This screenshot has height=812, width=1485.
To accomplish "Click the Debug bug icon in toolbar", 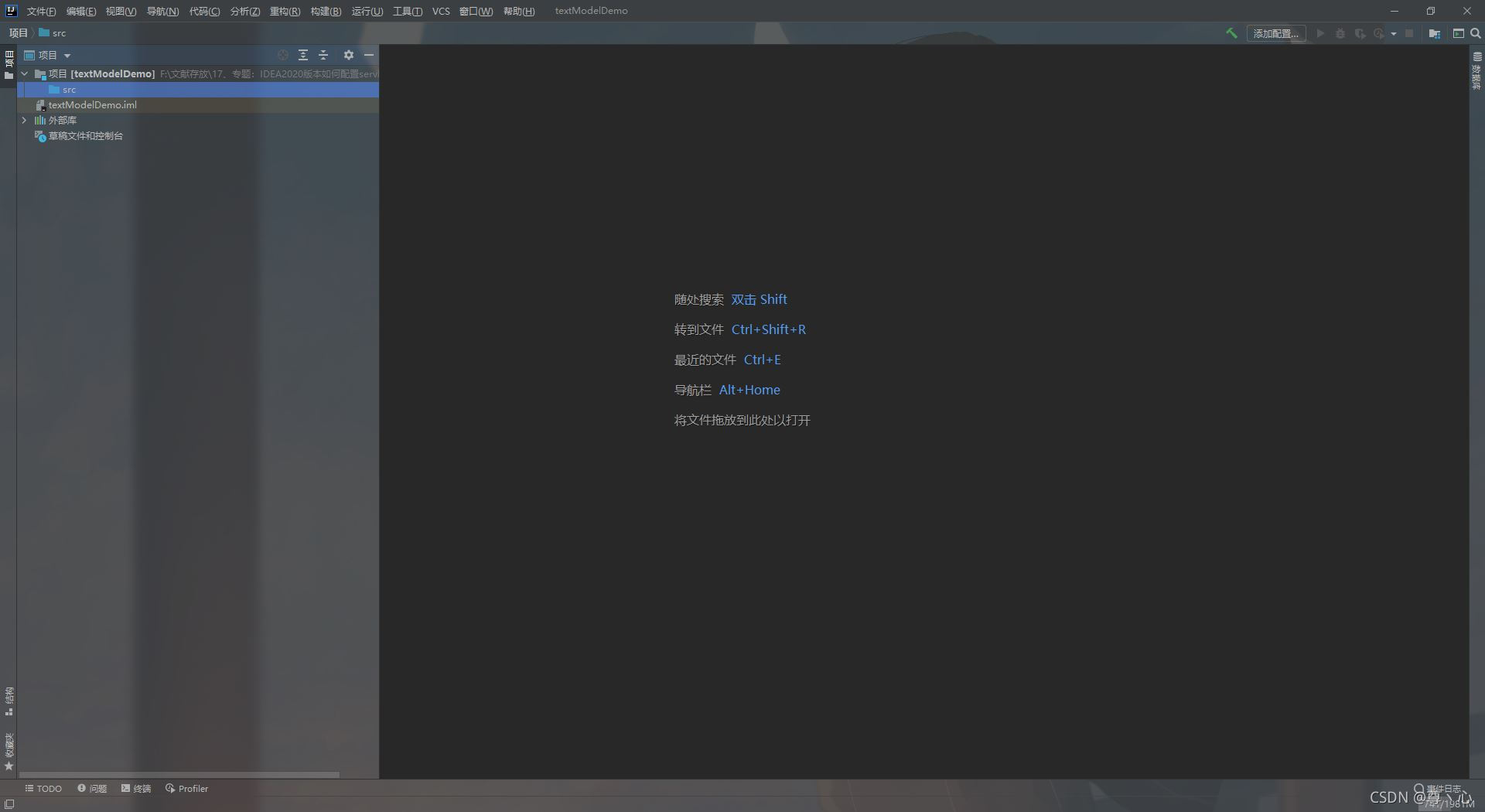I will pyautogui.click(x=1340, y=33).
